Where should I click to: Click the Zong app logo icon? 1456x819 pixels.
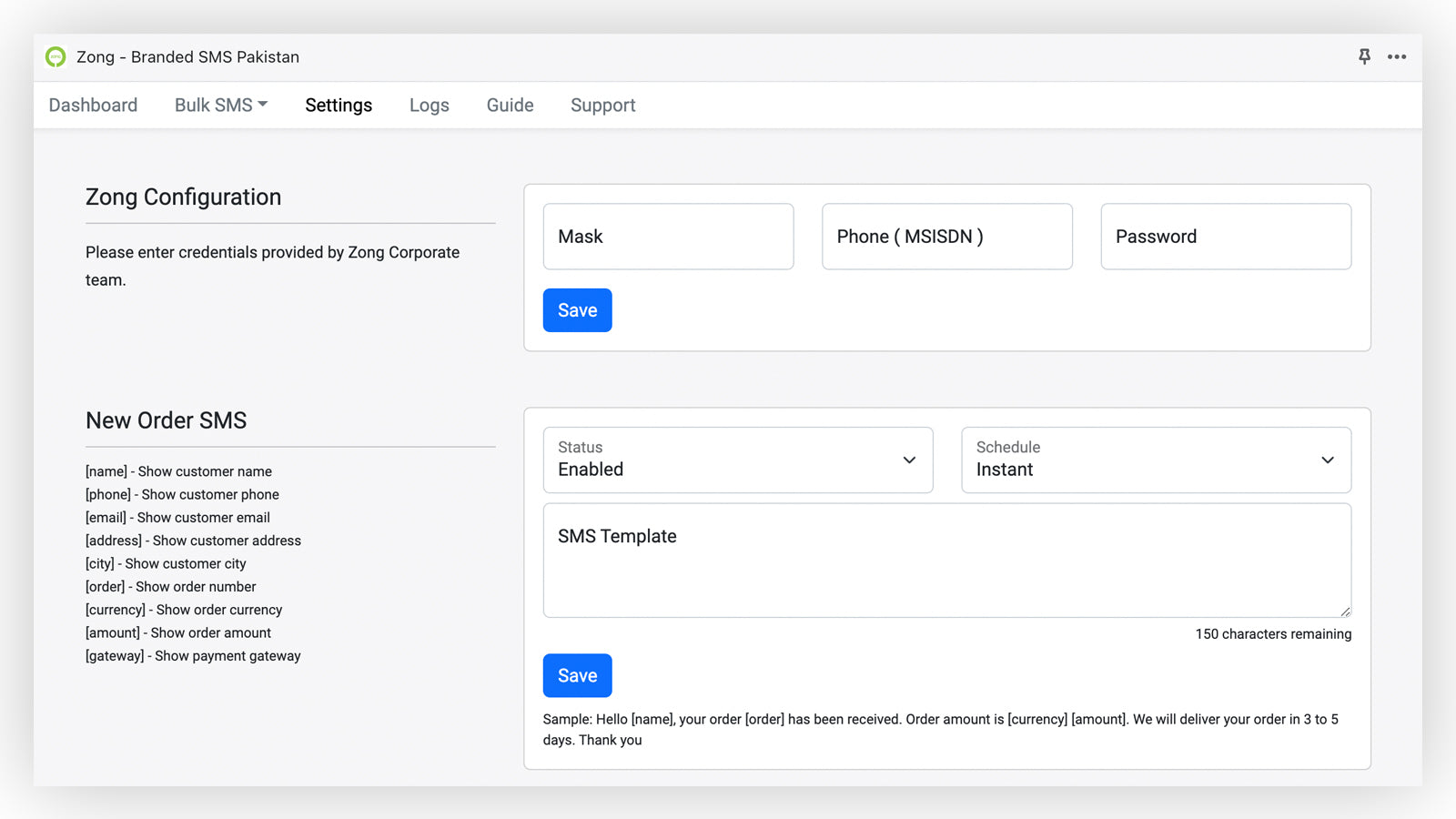tap(56, 57)
